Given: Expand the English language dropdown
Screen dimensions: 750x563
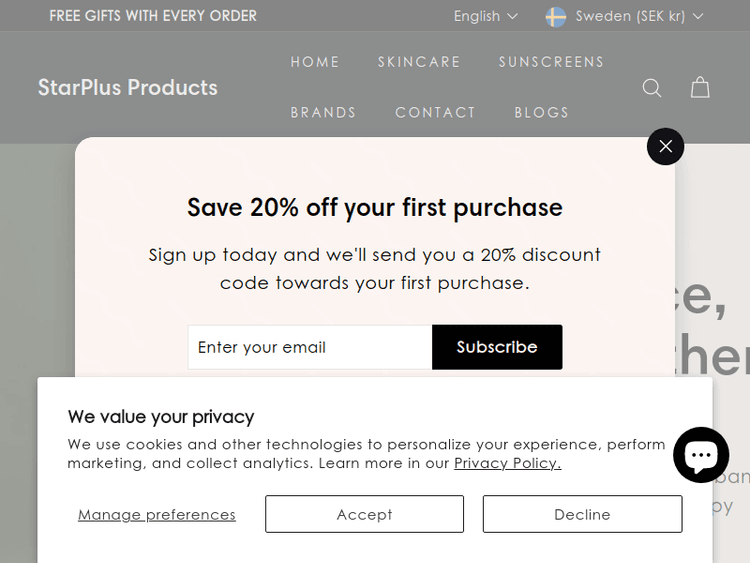Looking at the screenshot, I should (486, 16).
